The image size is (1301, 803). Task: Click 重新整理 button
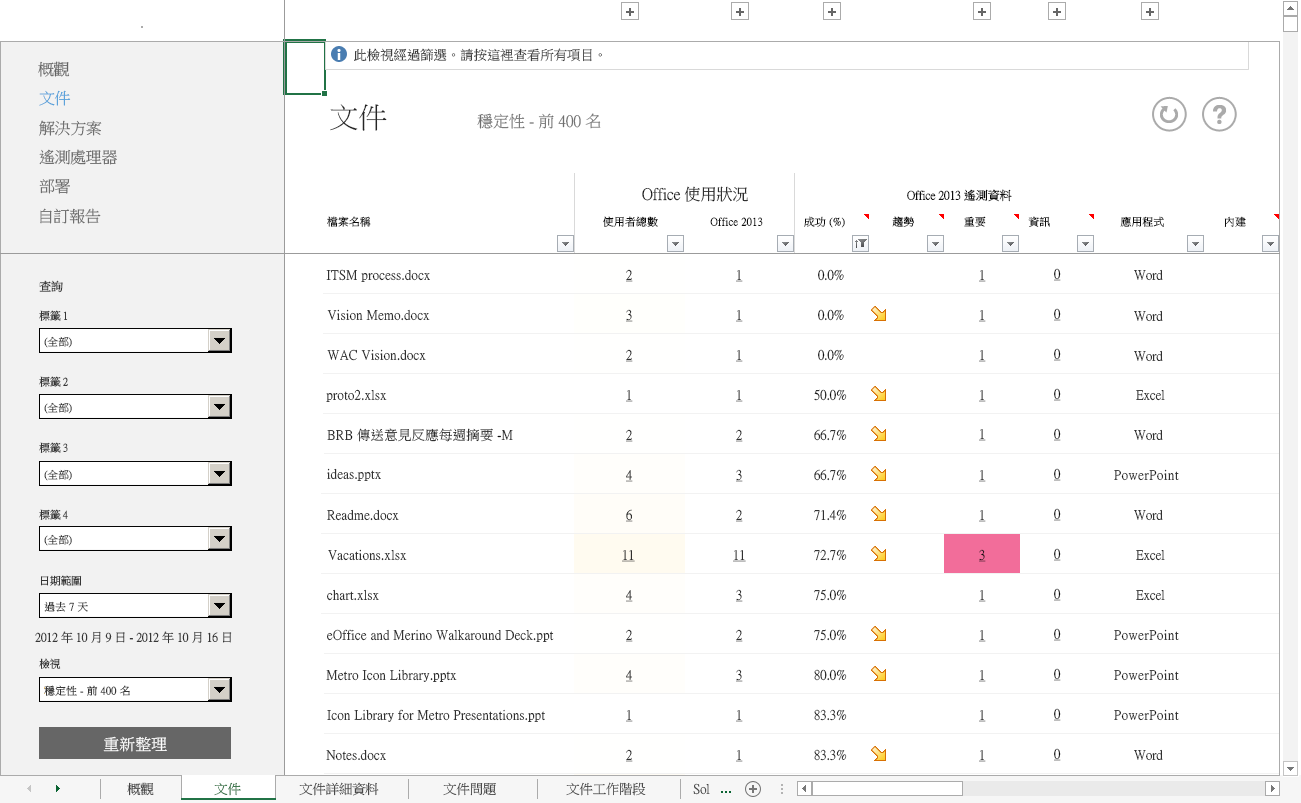pos(135,744)
